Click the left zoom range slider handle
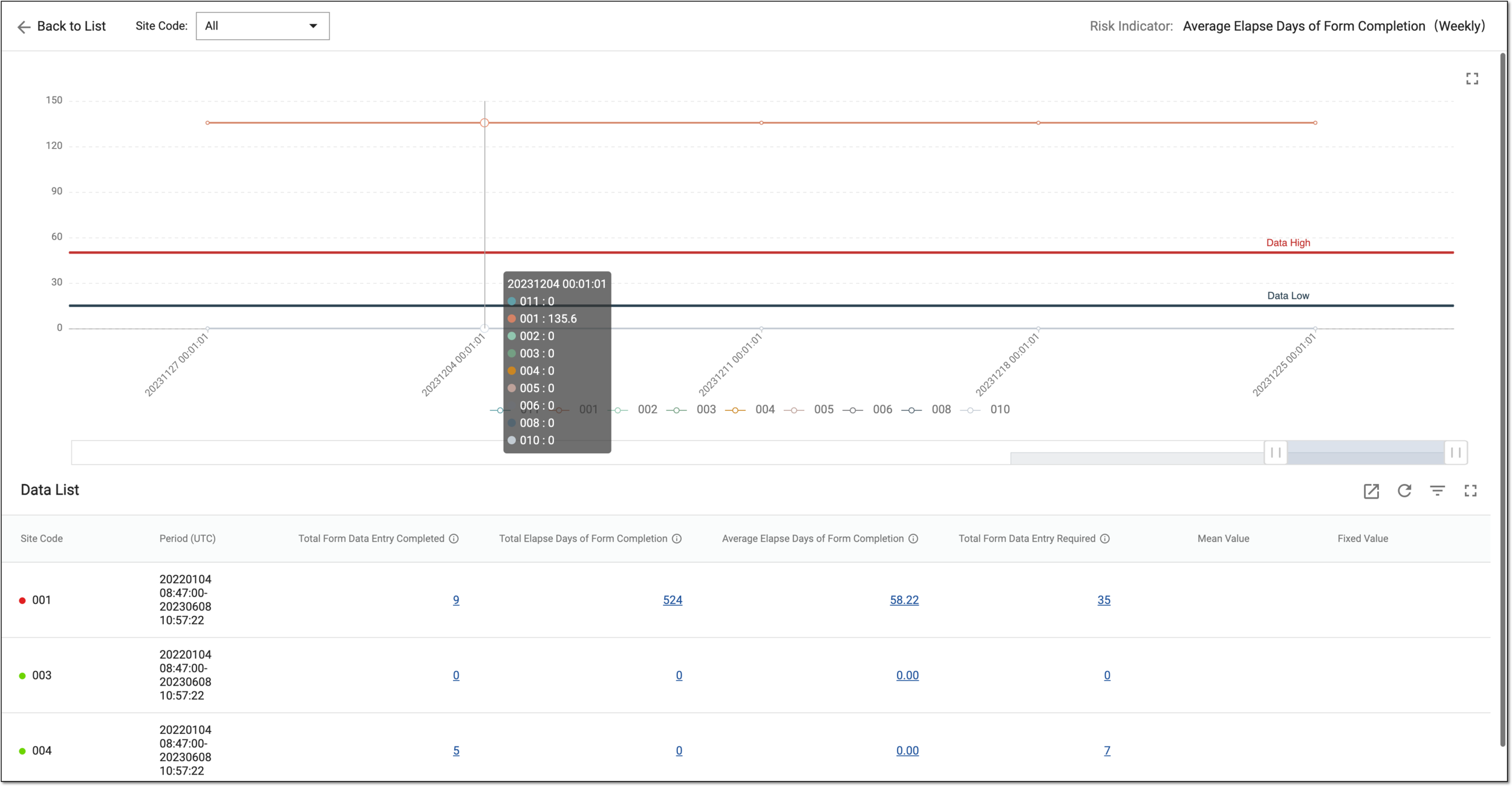This screenshot has width=1512, height=786. 1276,453
